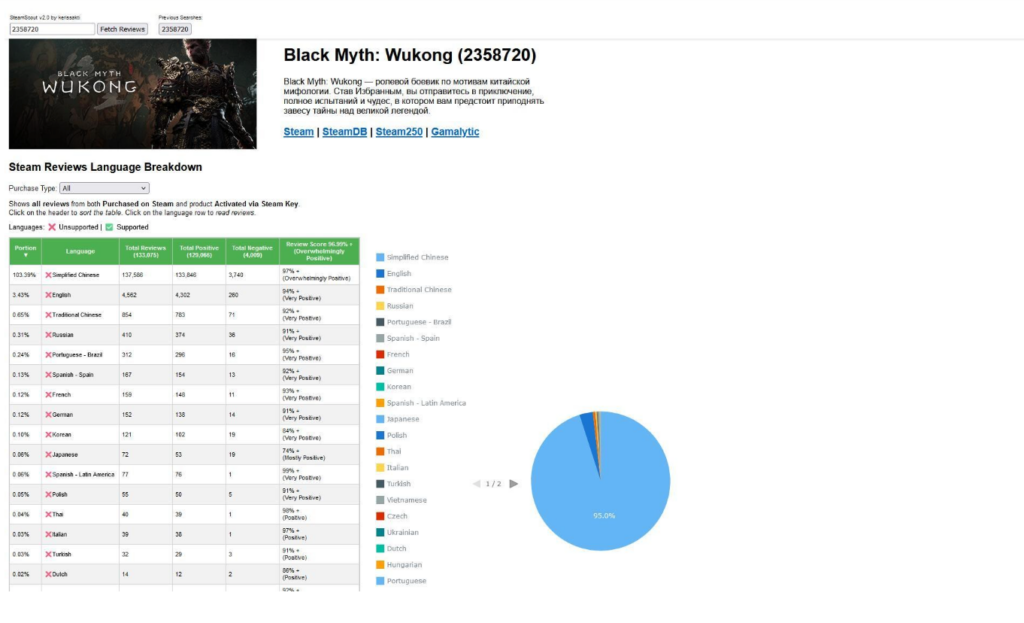Click the Turkish table row name
This screenshot has height=623, width=1024.
point(61,554)
